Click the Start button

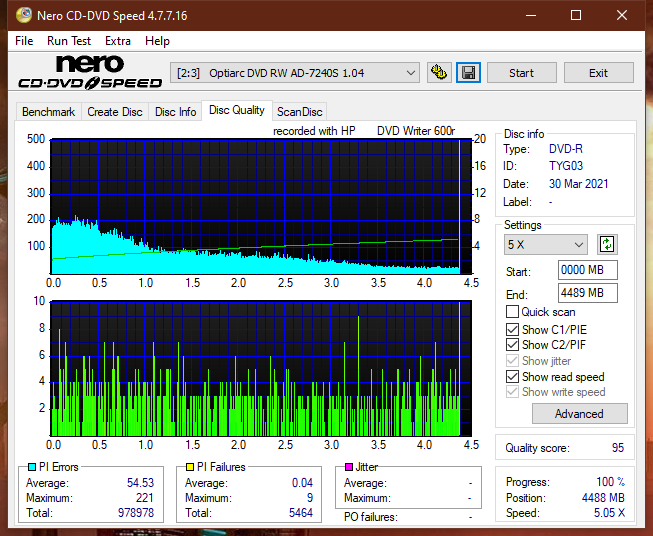coord(521,73)
